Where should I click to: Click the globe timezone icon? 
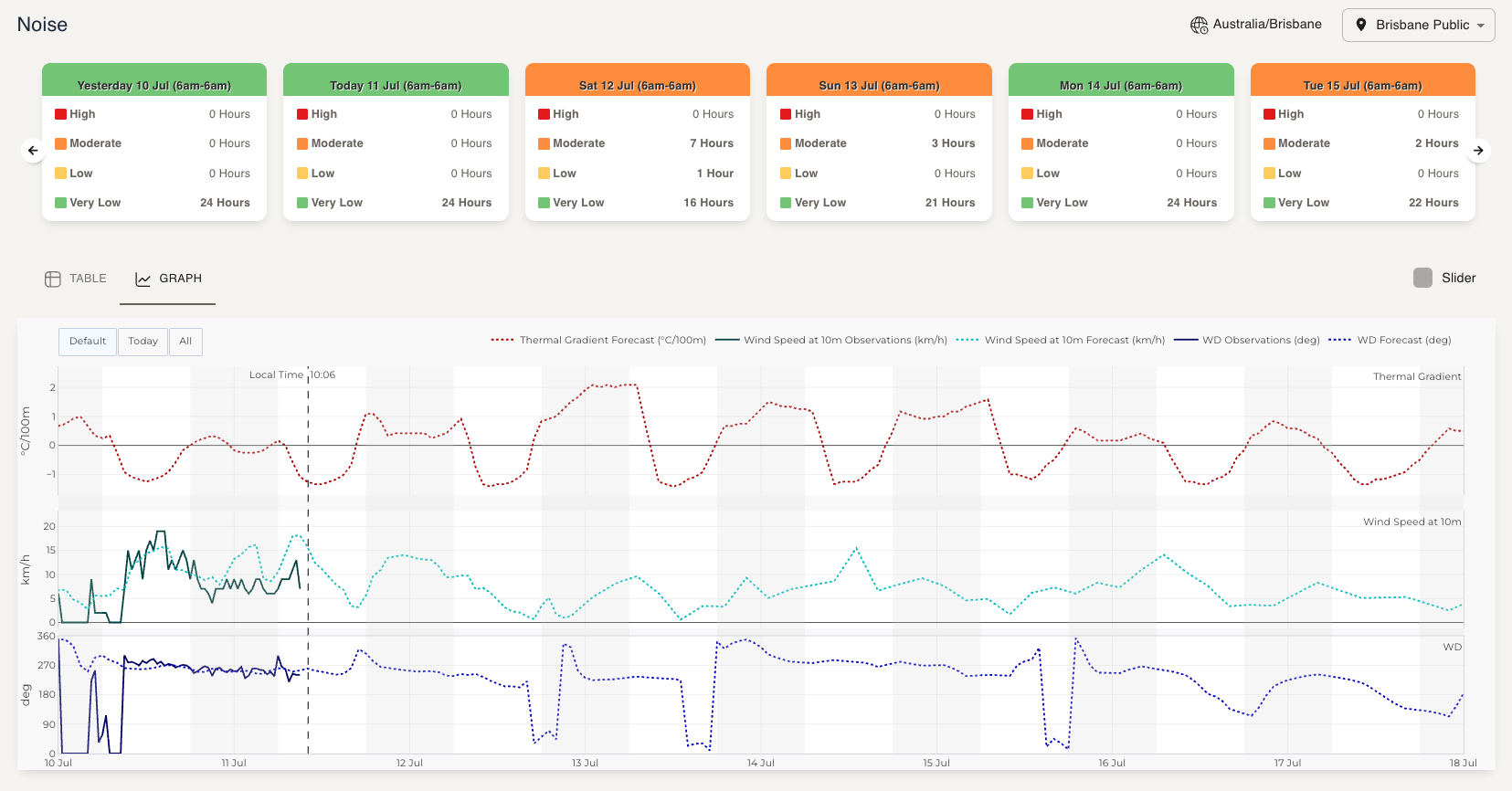coord(1199,25)
